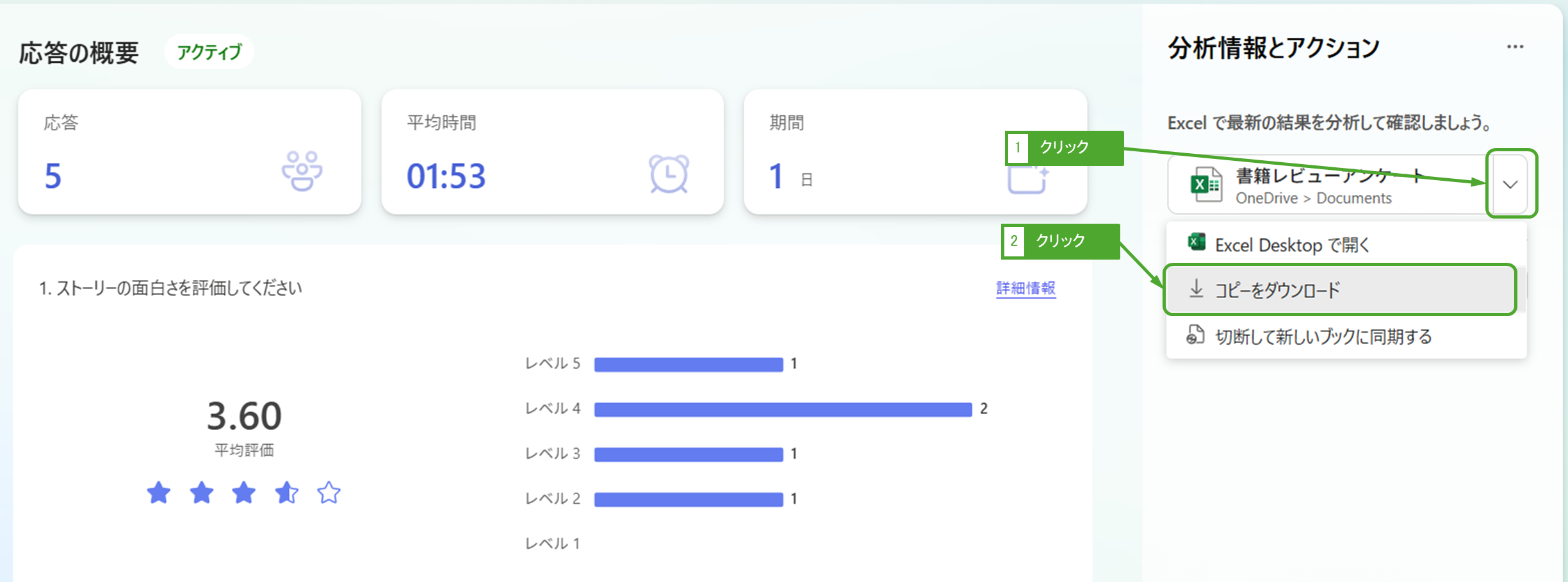Click the average time alarm clock icon
1568x582 pixels.
pyautogui.click(x=669, y=173)
